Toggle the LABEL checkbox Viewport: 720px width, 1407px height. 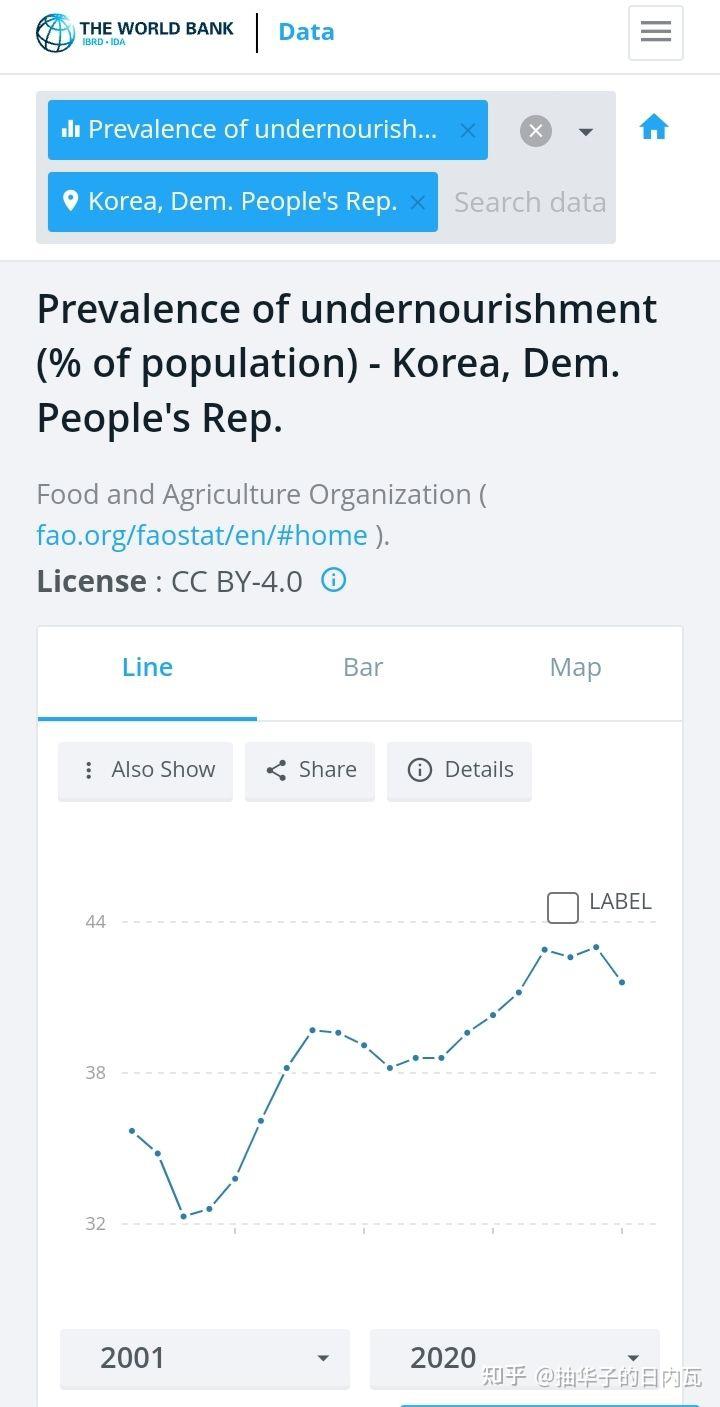click(x=563, y=907)
